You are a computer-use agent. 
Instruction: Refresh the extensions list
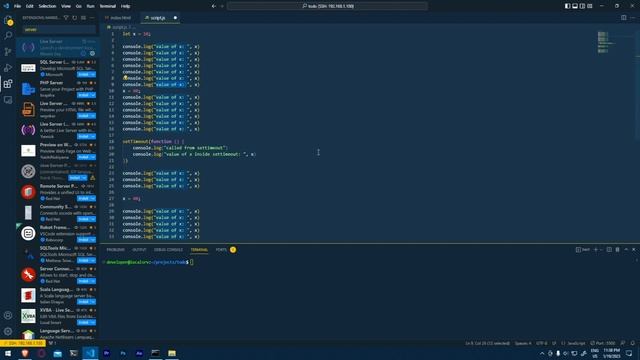click(x=75, y=18)
